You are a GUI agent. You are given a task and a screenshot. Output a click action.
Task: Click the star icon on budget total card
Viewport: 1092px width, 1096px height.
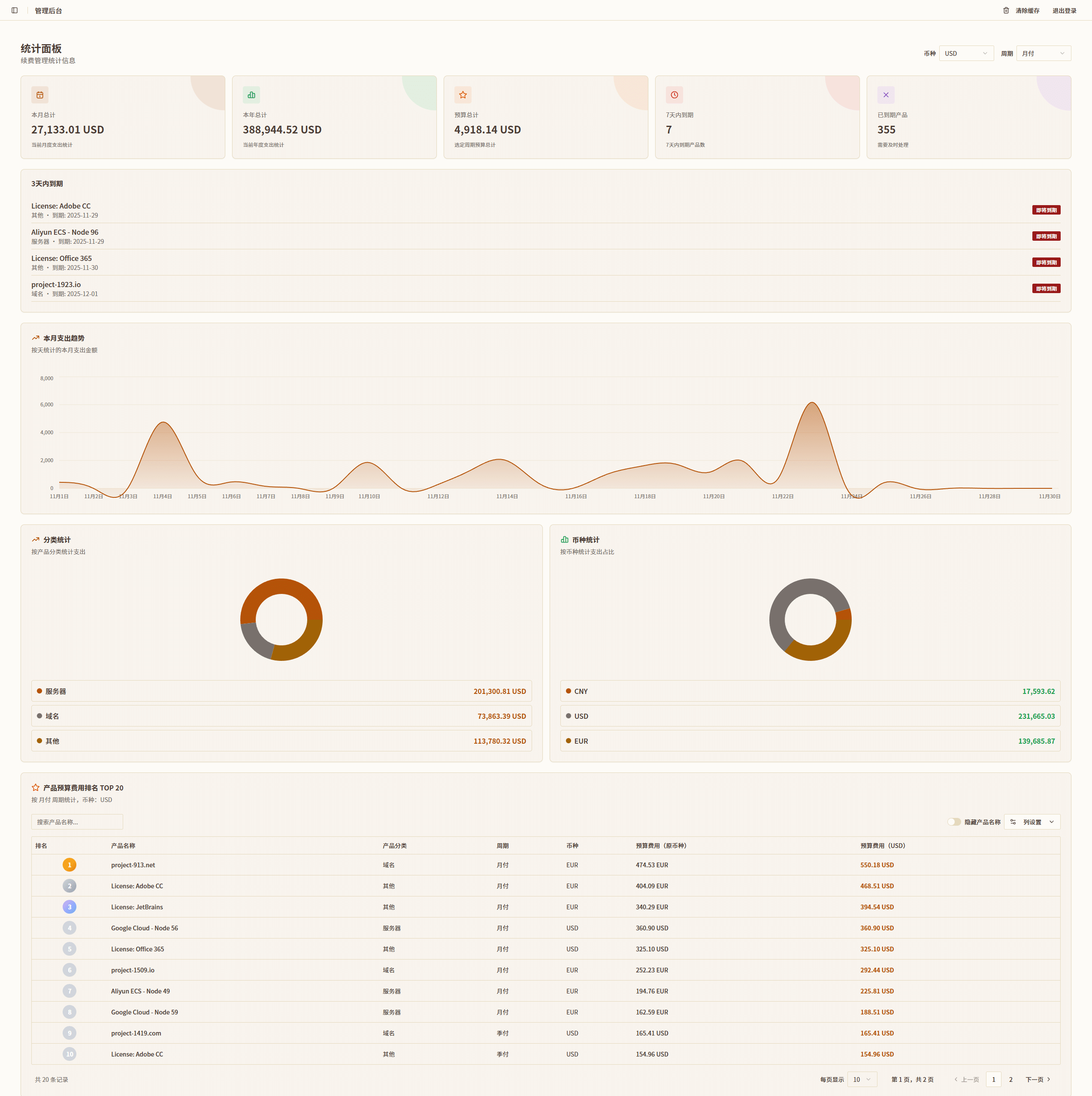[463, 95]
